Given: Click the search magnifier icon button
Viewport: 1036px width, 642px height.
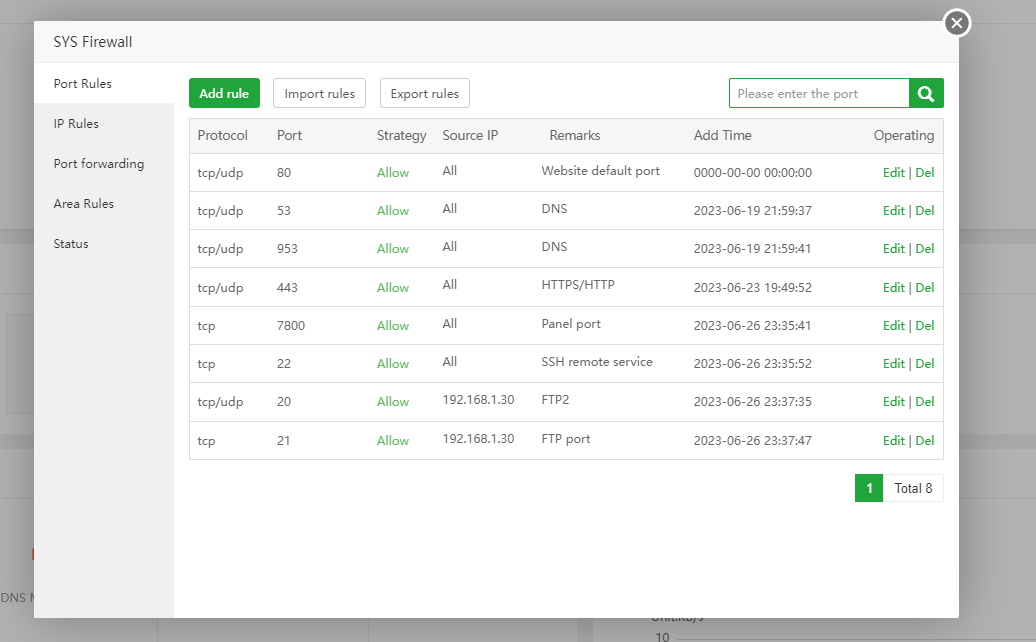Looking at the screenshot, I should click(x=926, y=93).
